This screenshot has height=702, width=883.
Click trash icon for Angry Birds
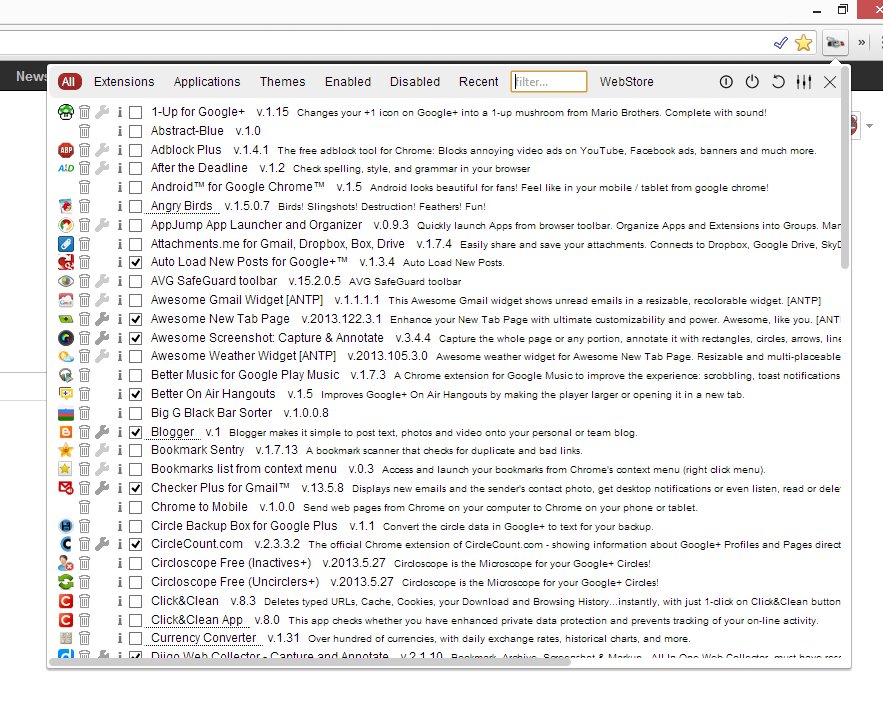point(84,206)
